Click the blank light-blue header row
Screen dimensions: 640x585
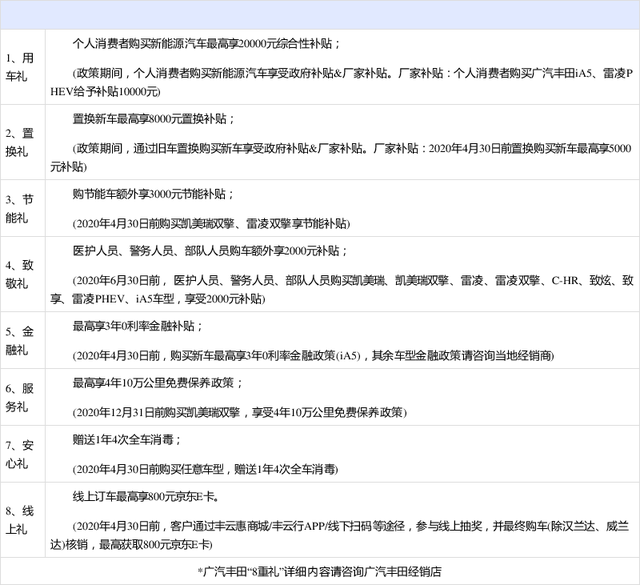[x=320, y=15]
